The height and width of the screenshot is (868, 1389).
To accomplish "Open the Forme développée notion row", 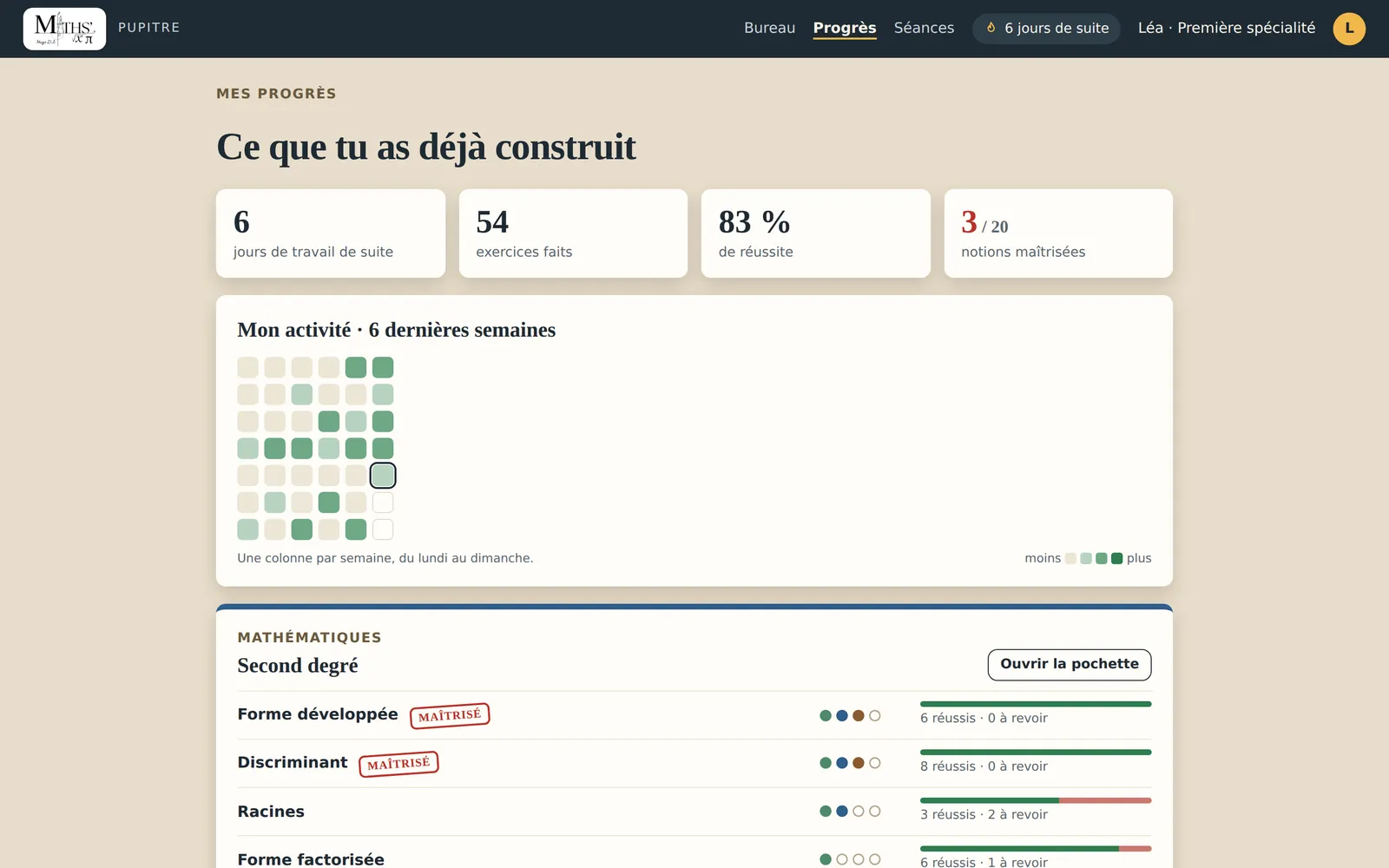I will click(694, 715).
